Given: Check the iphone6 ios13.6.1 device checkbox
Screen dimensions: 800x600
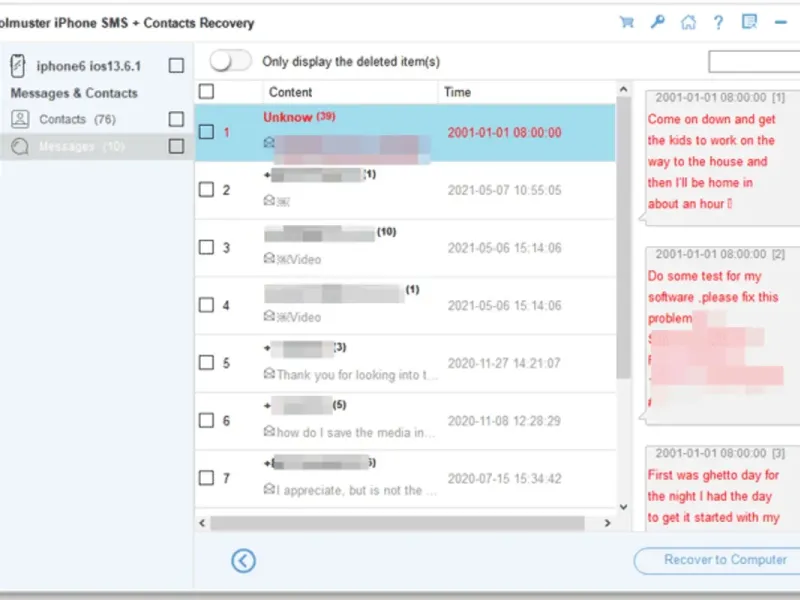Looking at the screenshot, I should [x=176, y=65].
